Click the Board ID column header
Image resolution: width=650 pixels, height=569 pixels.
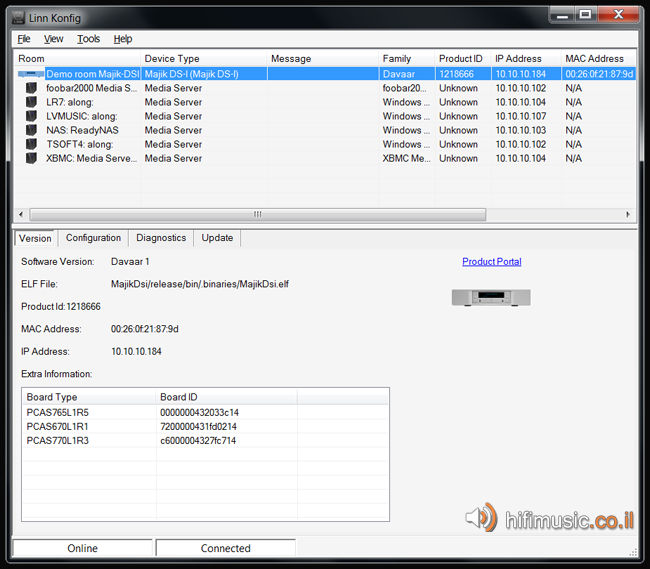[x=227, y=397]
